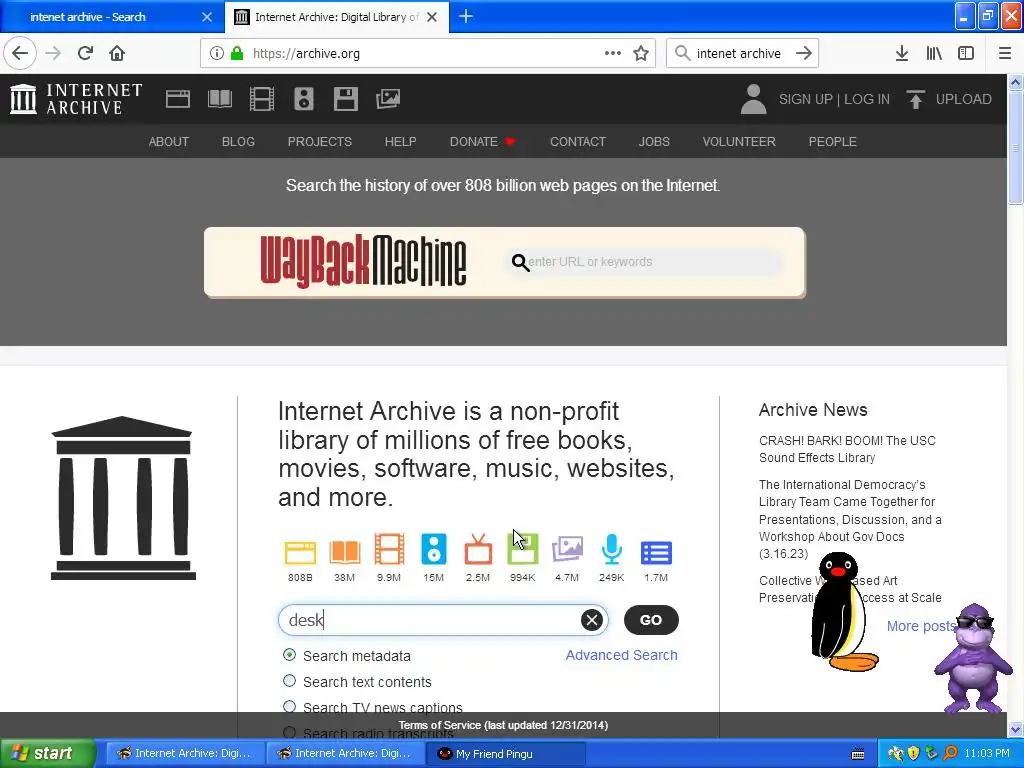
Task: Open the Video film icon in header
Action: click(x=262, y=99)
